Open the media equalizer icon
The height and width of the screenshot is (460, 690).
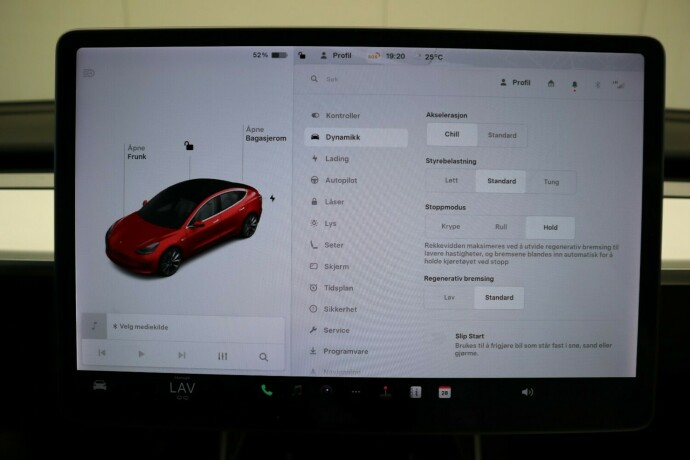pyautogui.click(x=223, y=356)
